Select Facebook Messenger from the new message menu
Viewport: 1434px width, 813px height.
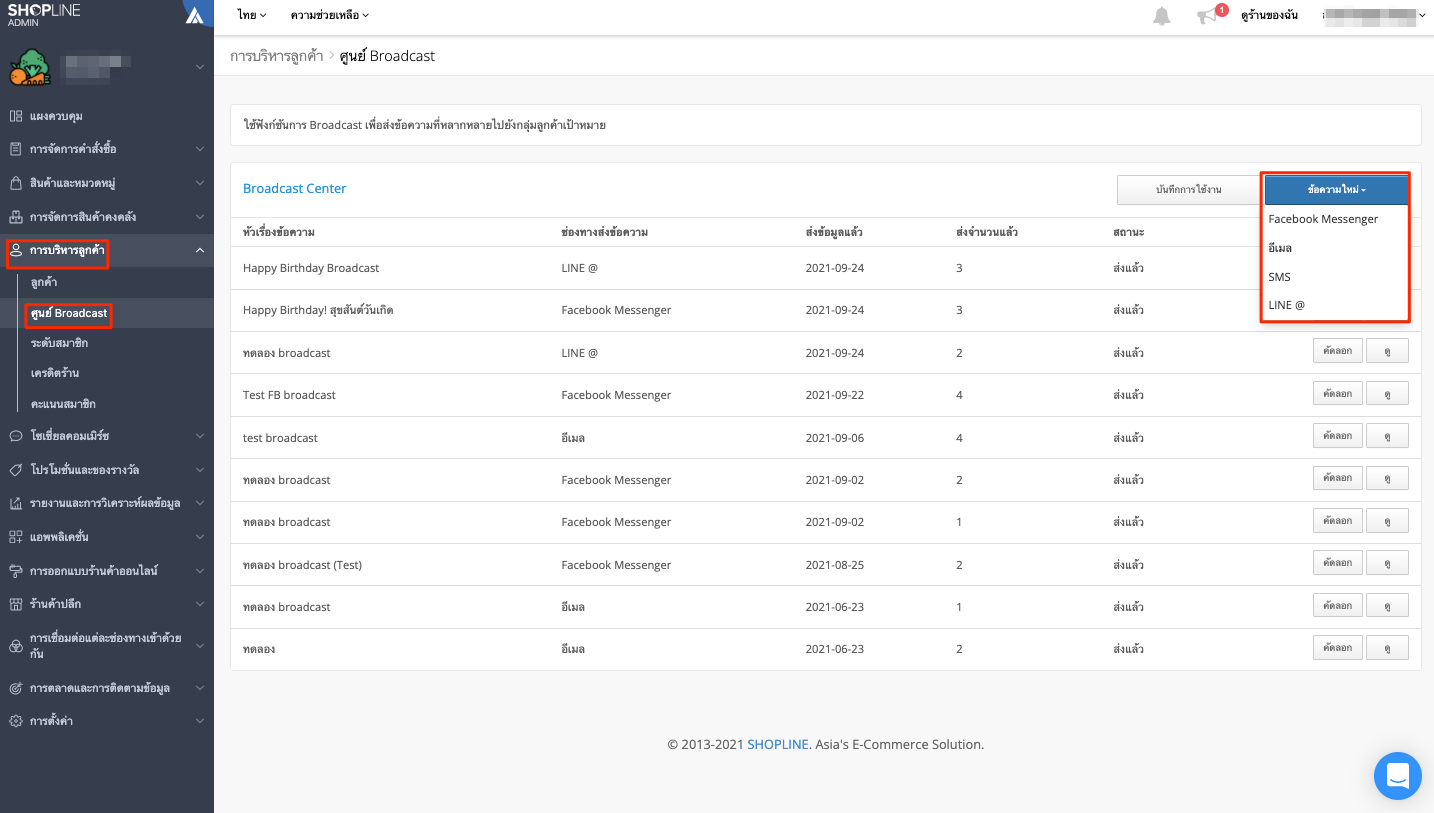1323,219
